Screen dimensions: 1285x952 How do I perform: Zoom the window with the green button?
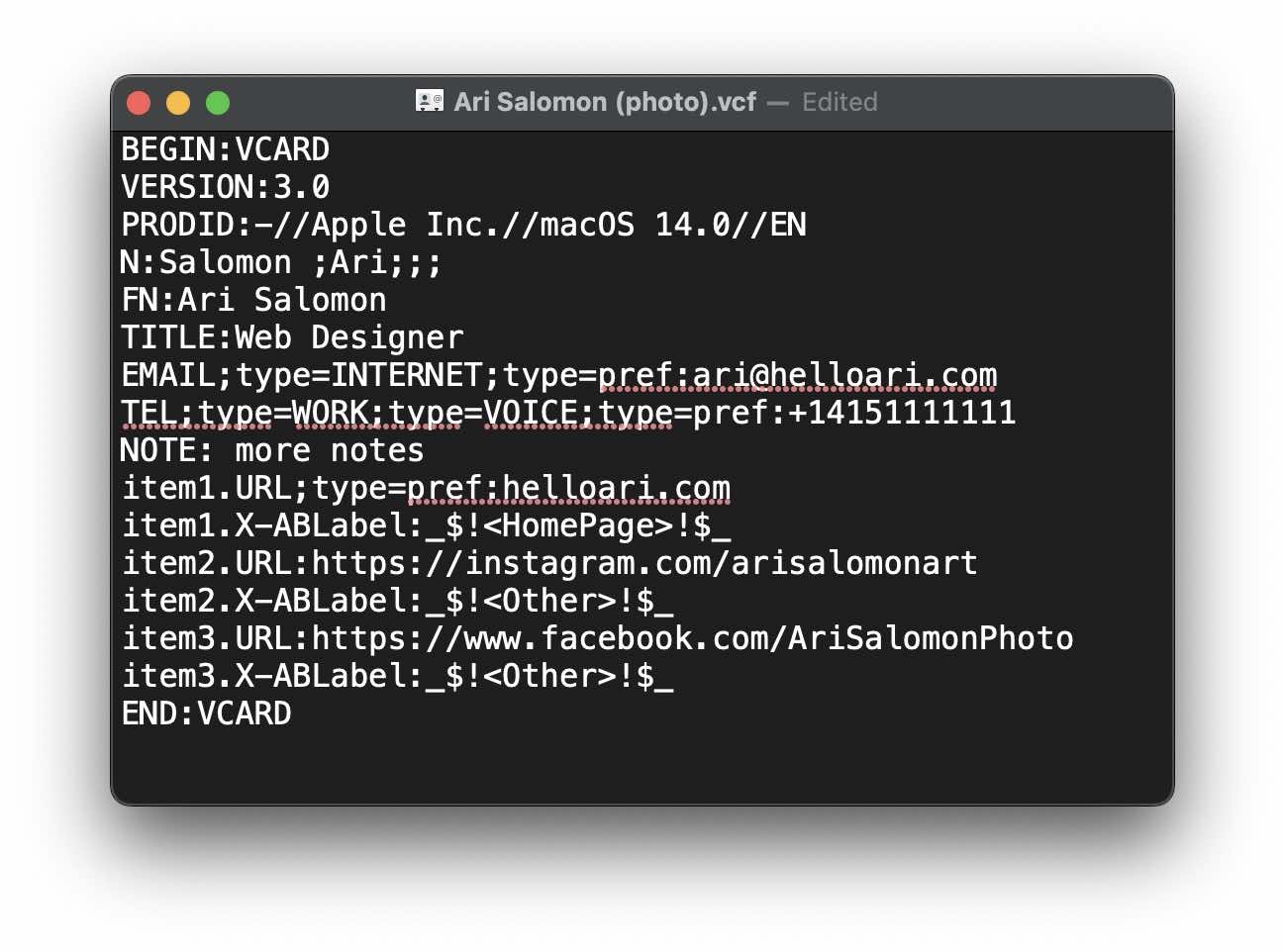pos(218,103)
